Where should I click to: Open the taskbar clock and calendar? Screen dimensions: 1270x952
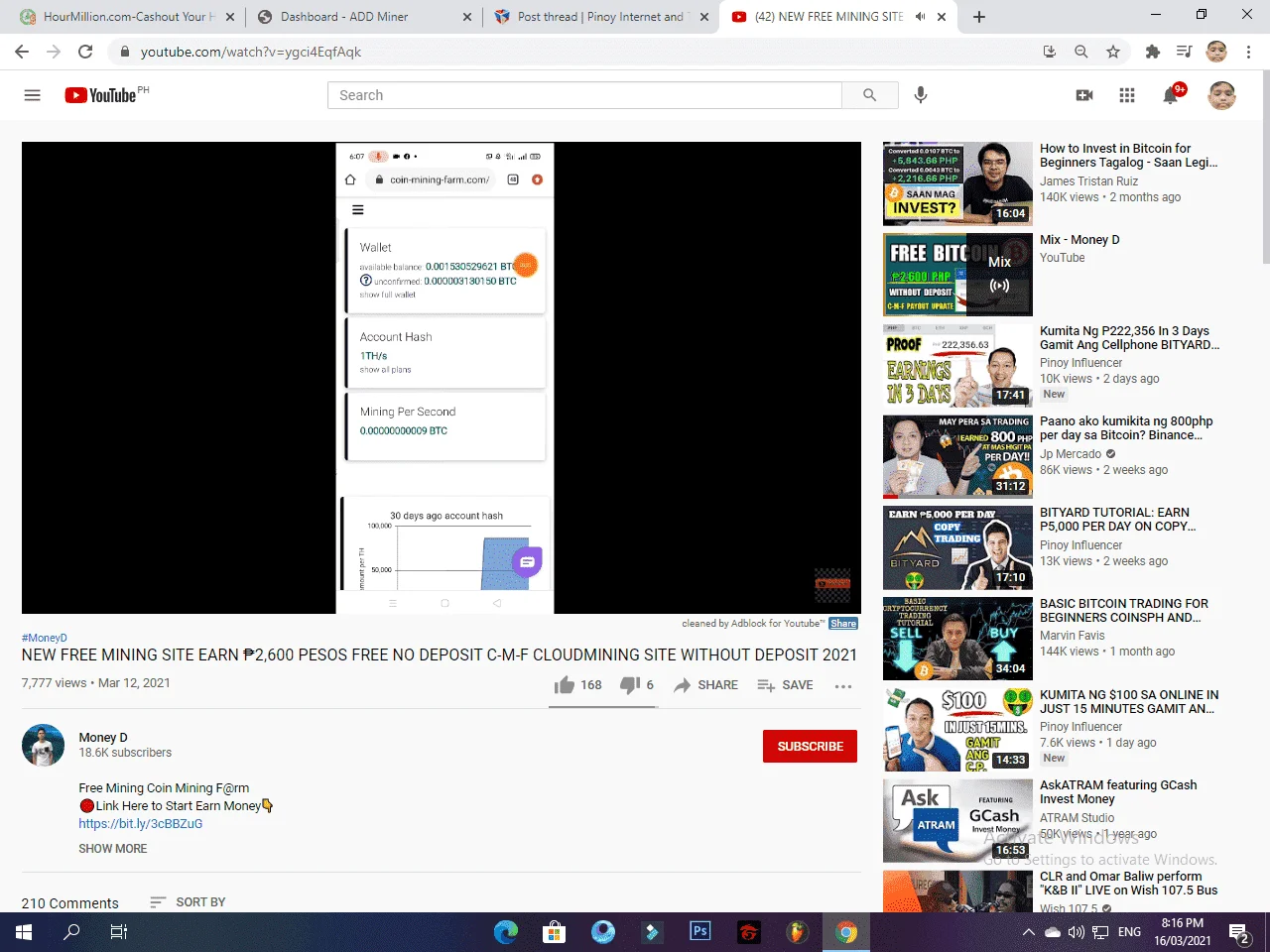[1183, 932]
